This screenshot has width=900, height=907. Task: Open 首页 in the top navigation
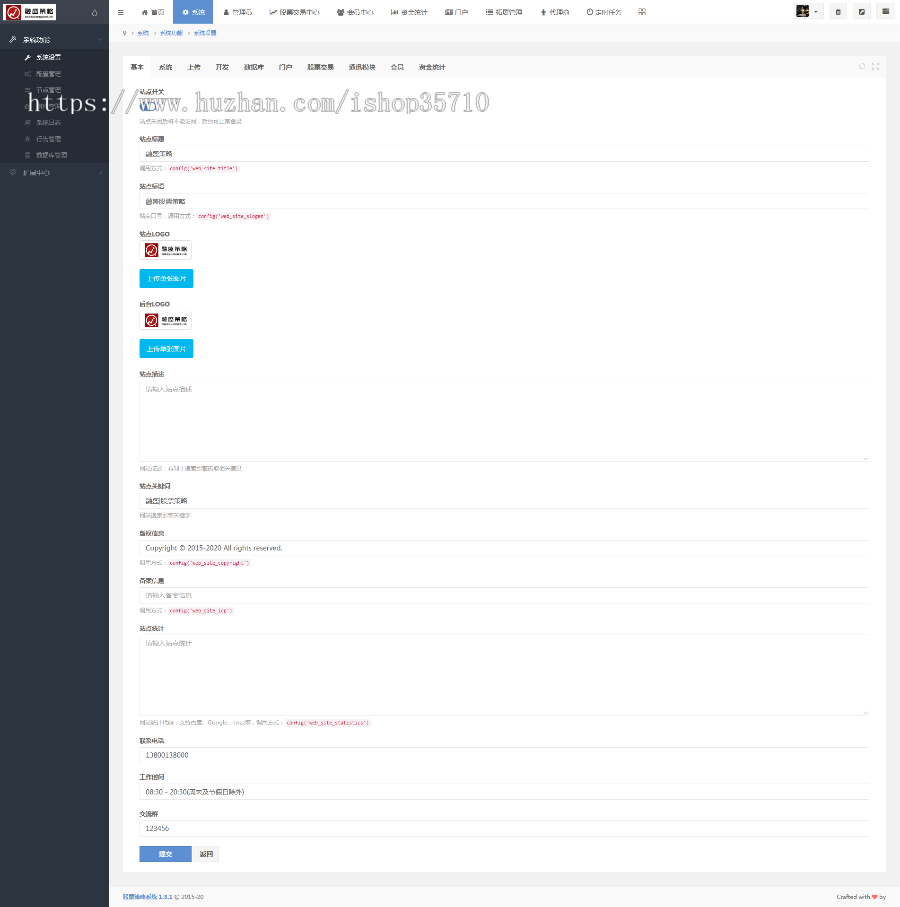pos(152,12)
